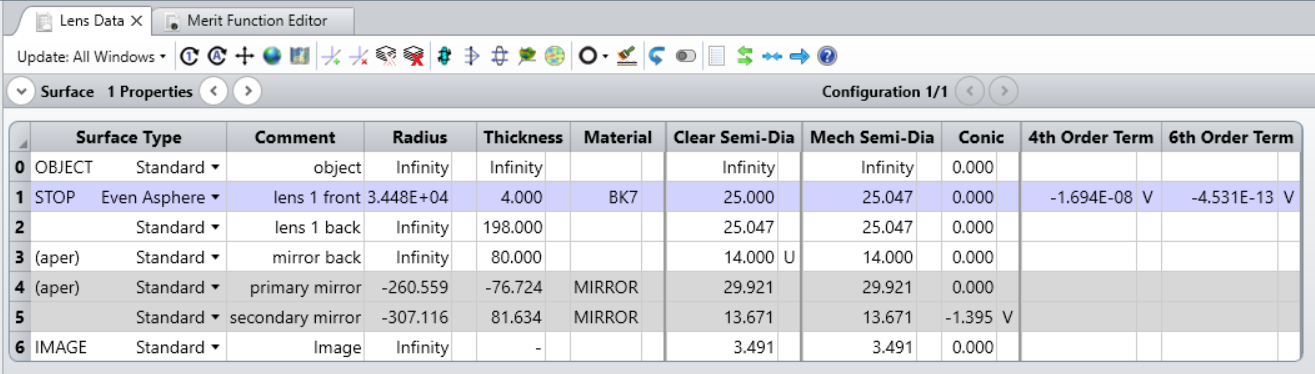Click the Radius column header
The height and width of the screenshot is (374, 1315).
[419, 137]
